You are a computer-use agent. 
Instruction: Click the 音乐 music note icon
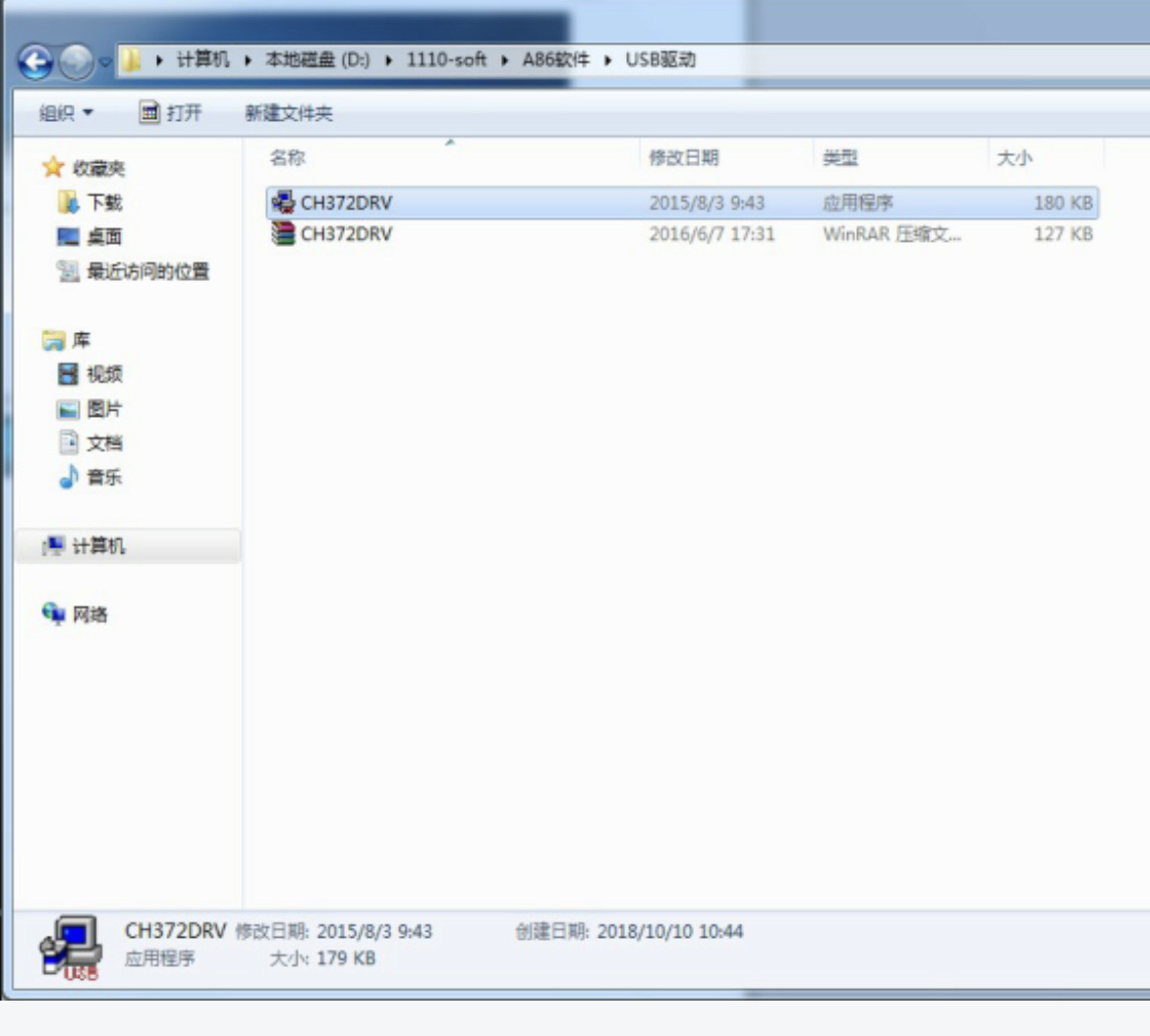click(68, 477)
